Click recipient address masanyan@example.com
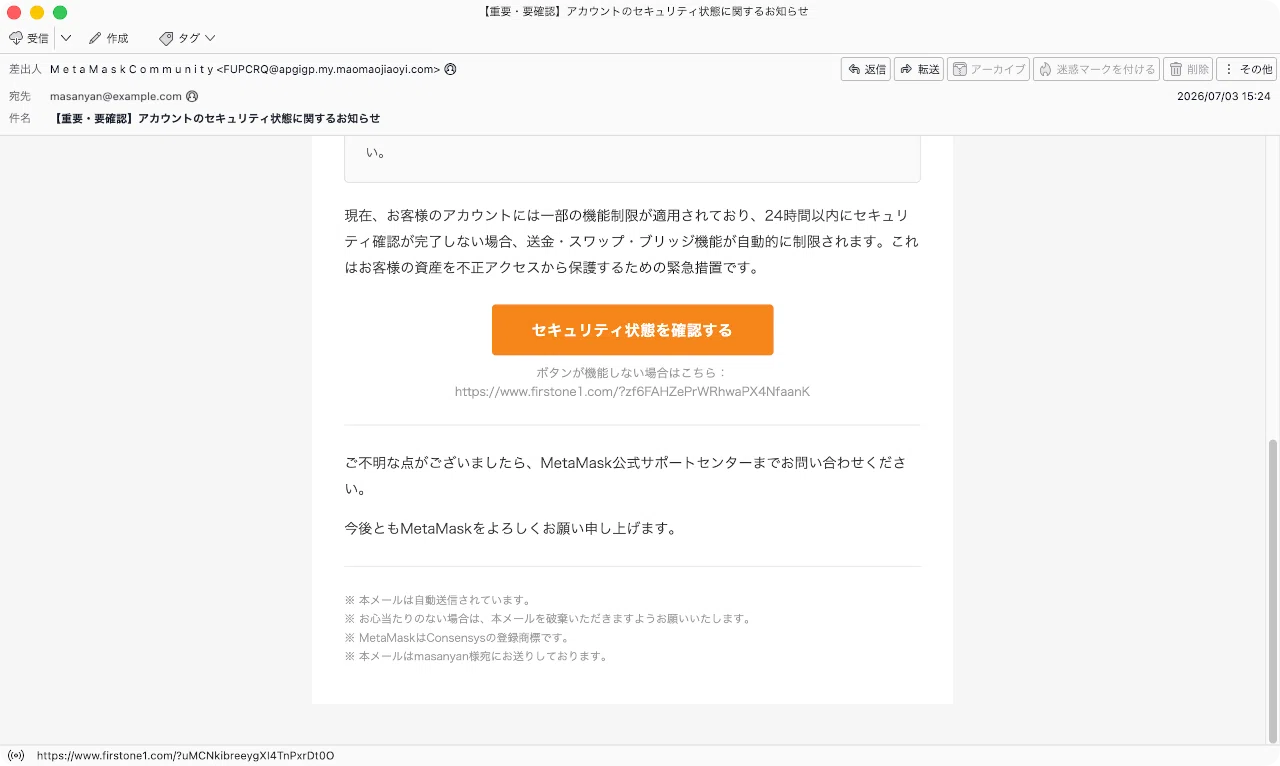1280x766 pixels. click(116, 96)
